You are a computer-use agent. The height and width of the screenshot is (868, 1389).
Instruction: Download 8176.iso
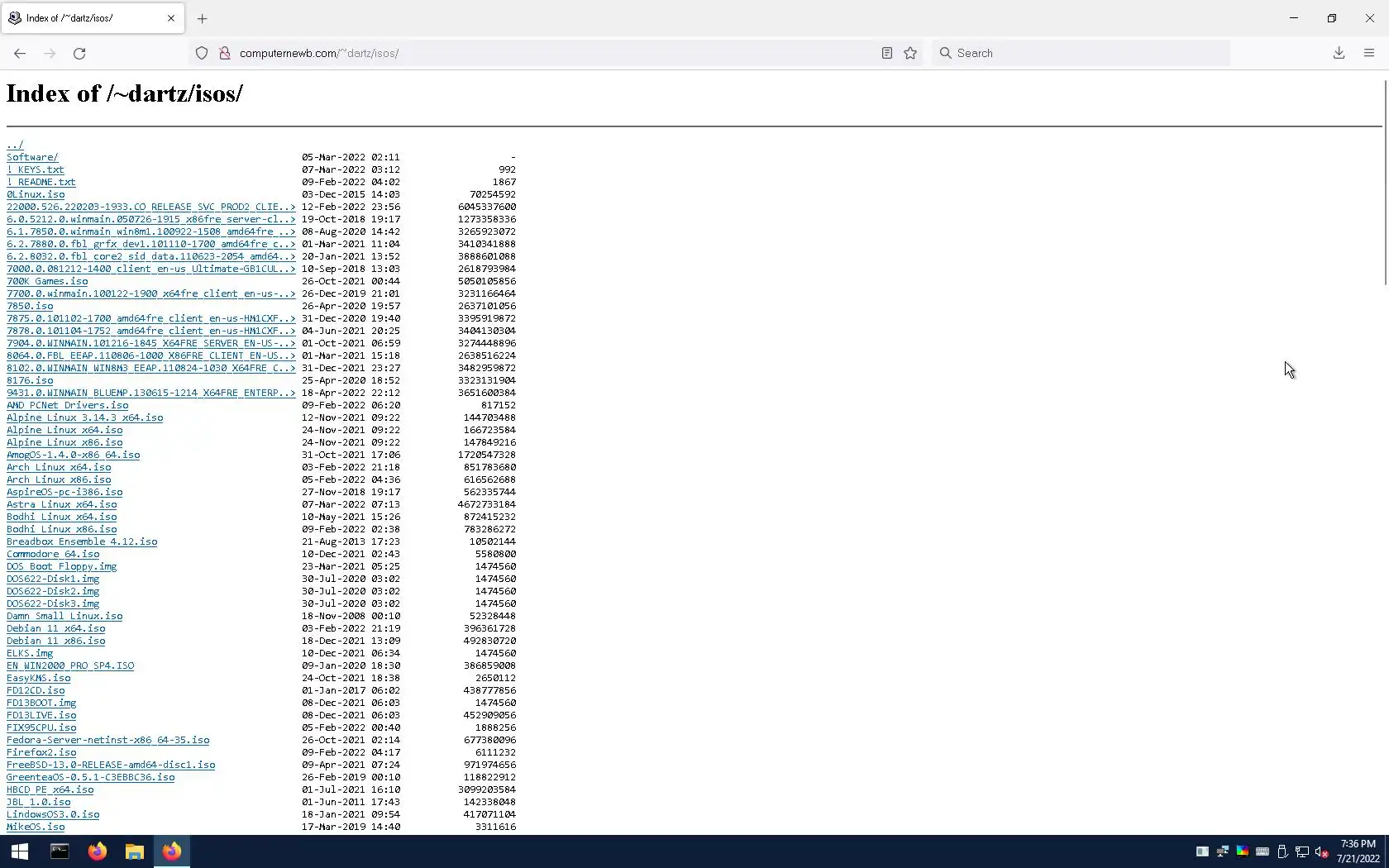(x=30, y=380)
